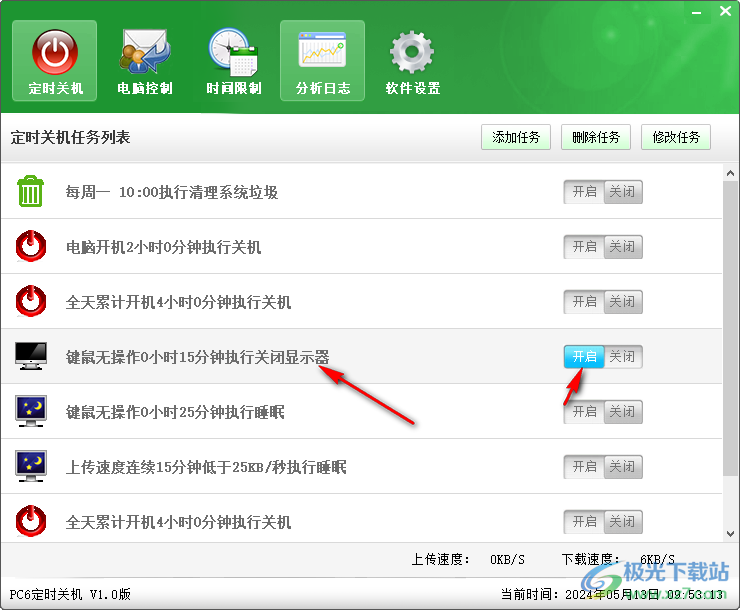Screen dimensions: 740x610
Task: Disable 电脑开机2小时 task via 关闭
Action: [623, 247]
